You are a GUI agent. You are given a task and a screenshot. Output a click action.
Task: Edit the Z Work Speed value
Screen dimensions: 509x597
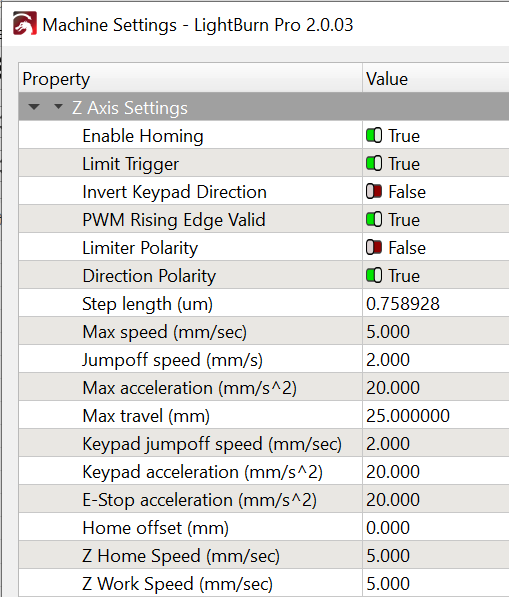tap(436, 583)
